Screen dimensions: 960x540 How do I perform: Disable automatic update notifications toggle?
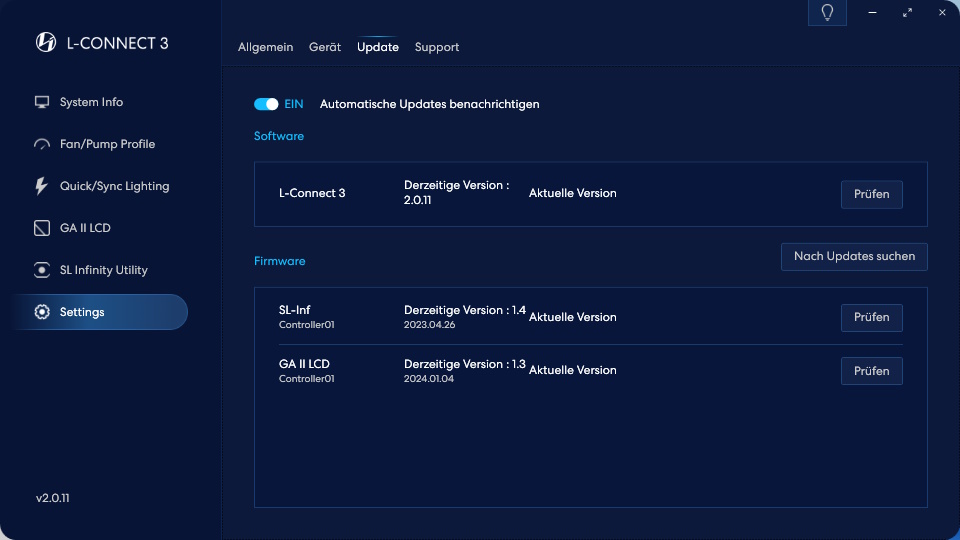tap(266, 104)
